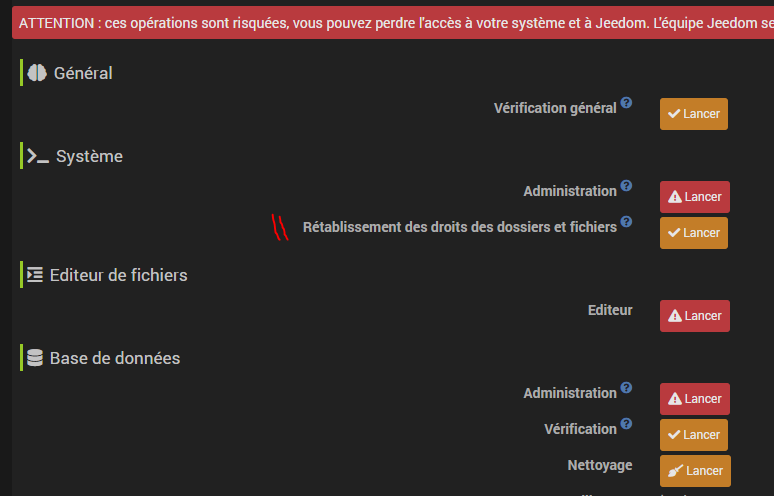The width and height of the screenshot is (774, 496).
Task: Open help icon next to database Administration
Action: [626, 387]
